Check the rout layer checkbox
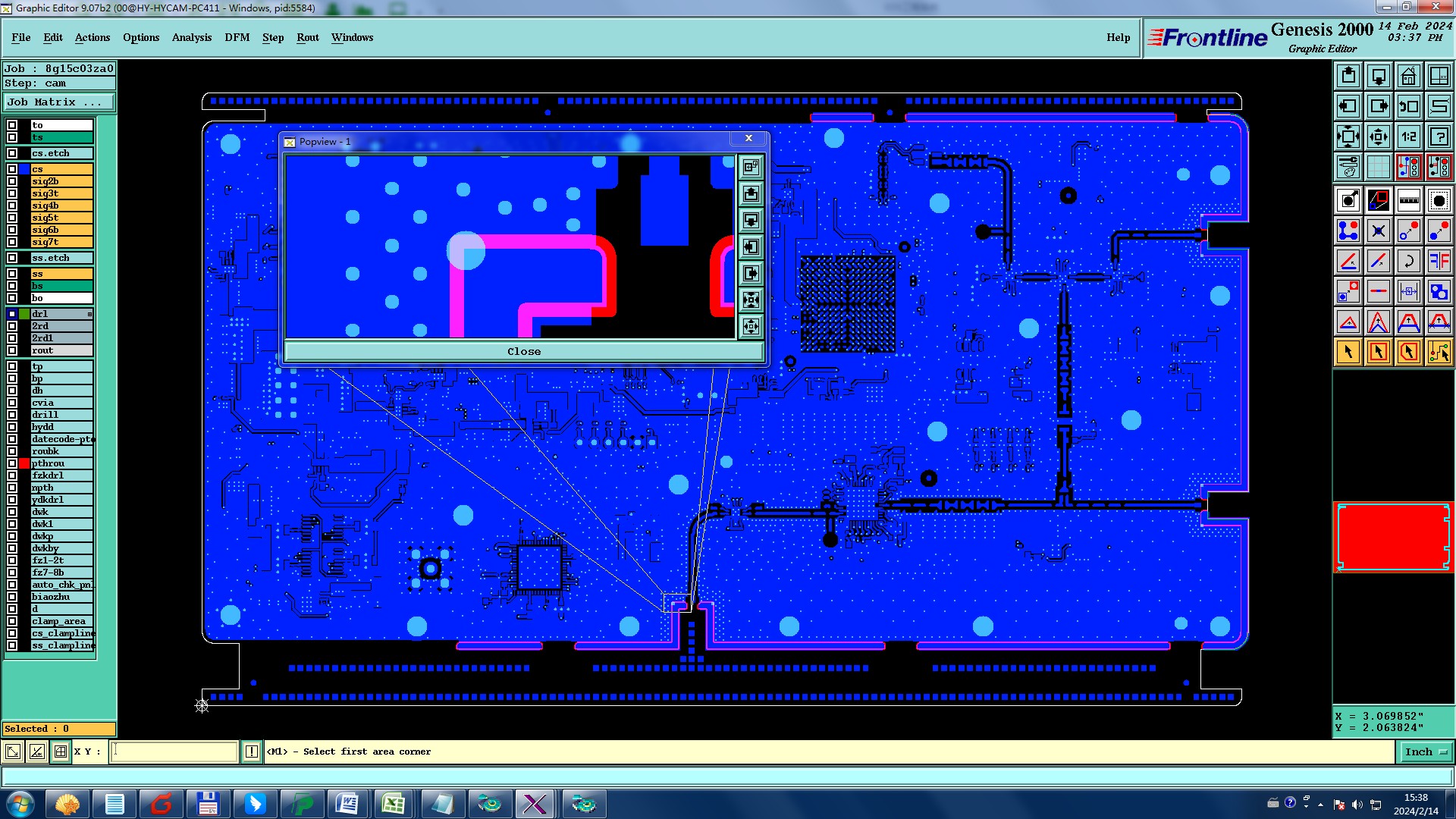The height and width of the screenshot is (819, 1456). [x=12, y=350]
